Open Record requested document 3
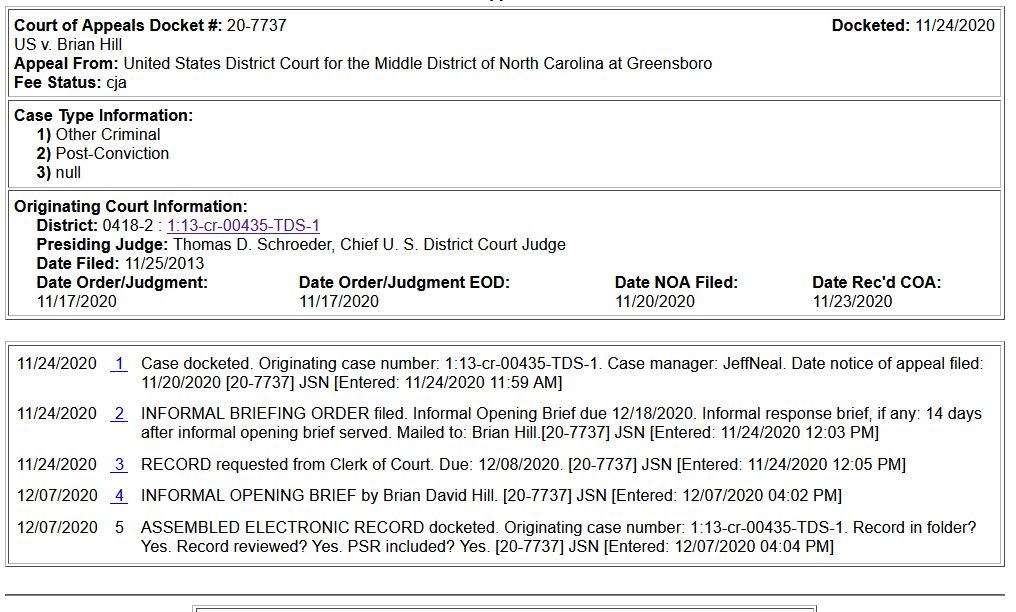Image resolution: width=1016 pixels, height=612 pixels. click(x=119, y=464)
